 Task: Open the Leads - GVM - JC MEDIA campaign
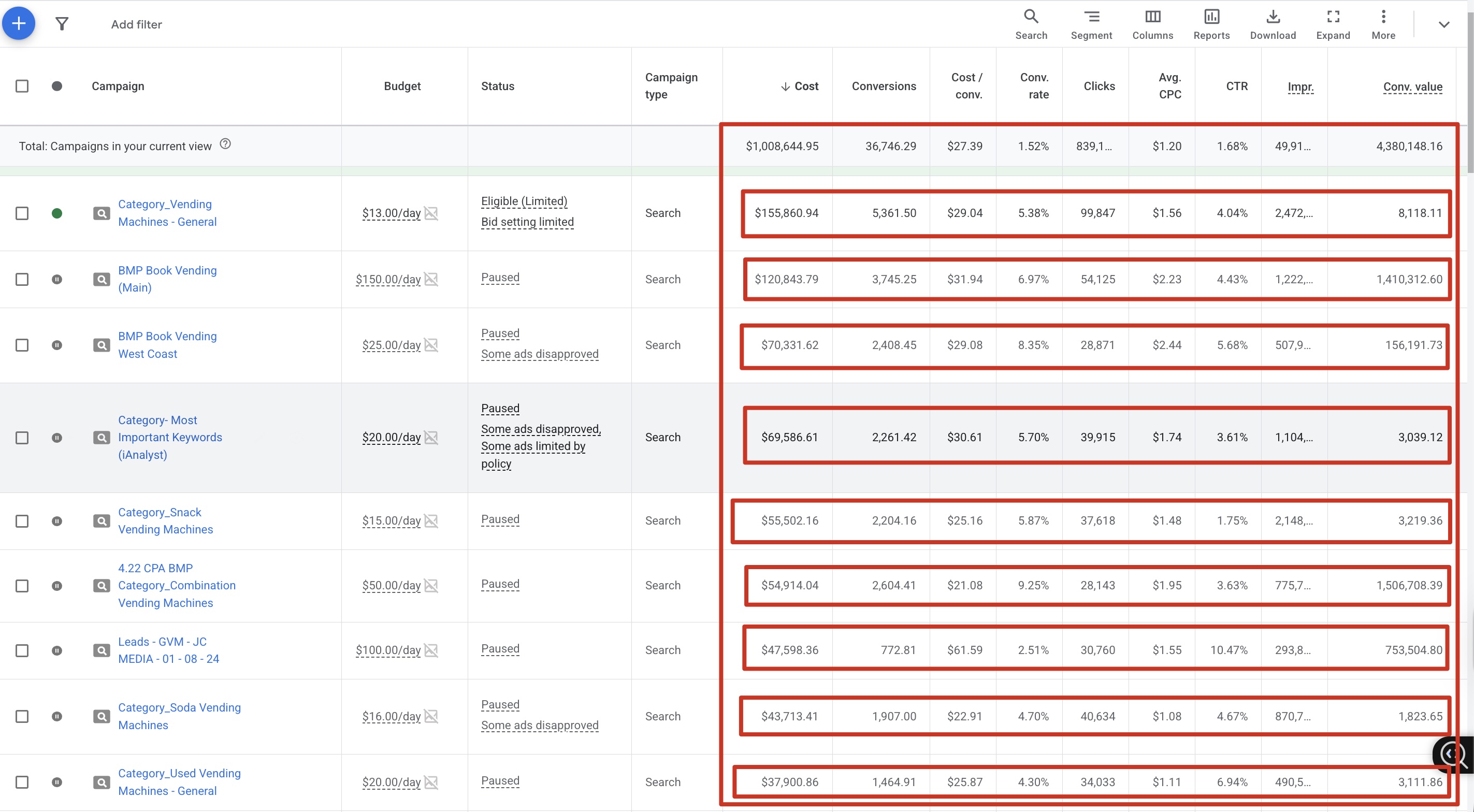(x=168, y=650)
